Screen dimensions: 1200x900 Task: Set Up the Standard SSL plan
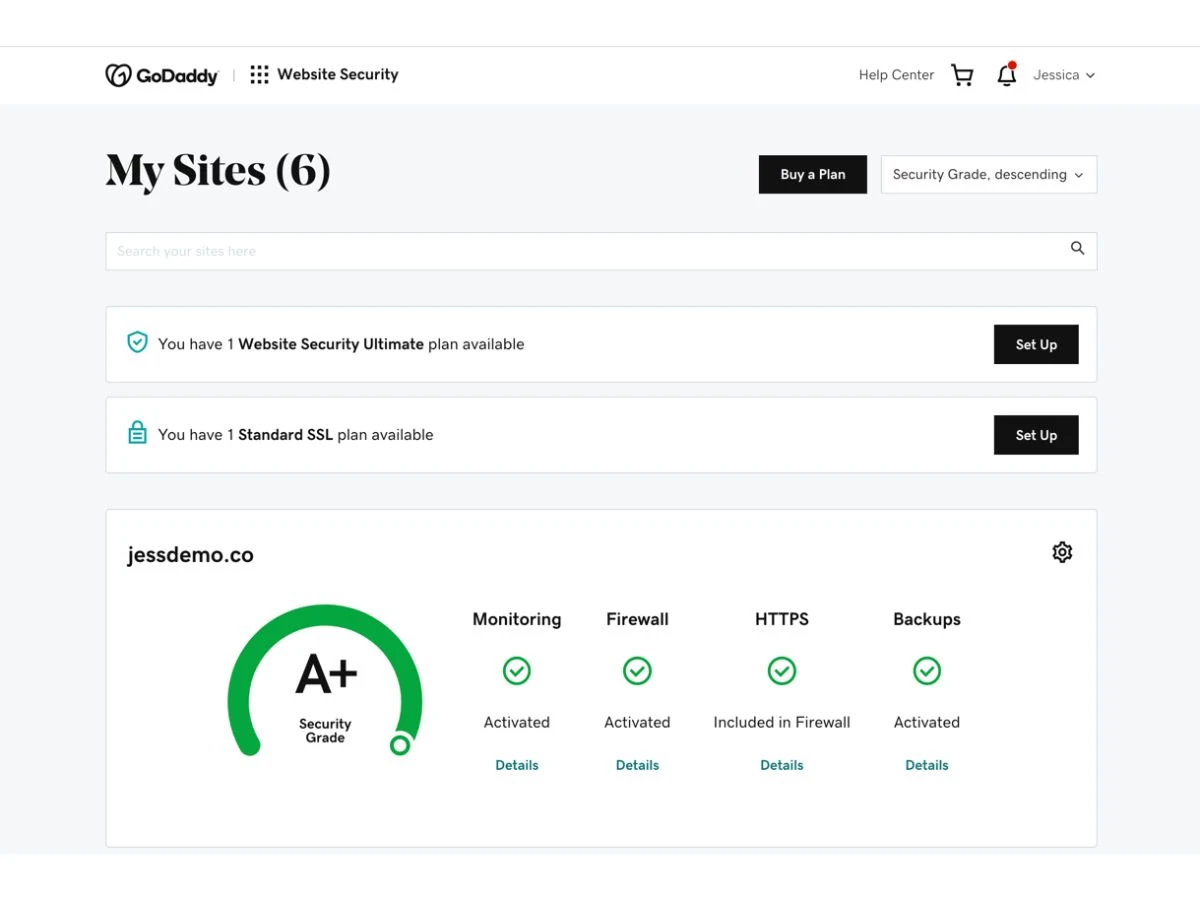point(1036,435)
